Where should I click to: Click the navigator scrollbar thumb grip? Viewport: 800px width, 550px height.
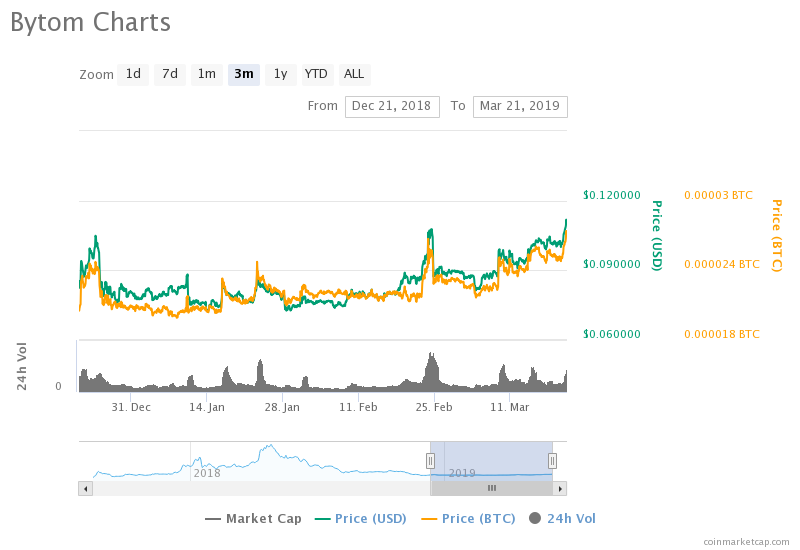click(x=492, y=488)
